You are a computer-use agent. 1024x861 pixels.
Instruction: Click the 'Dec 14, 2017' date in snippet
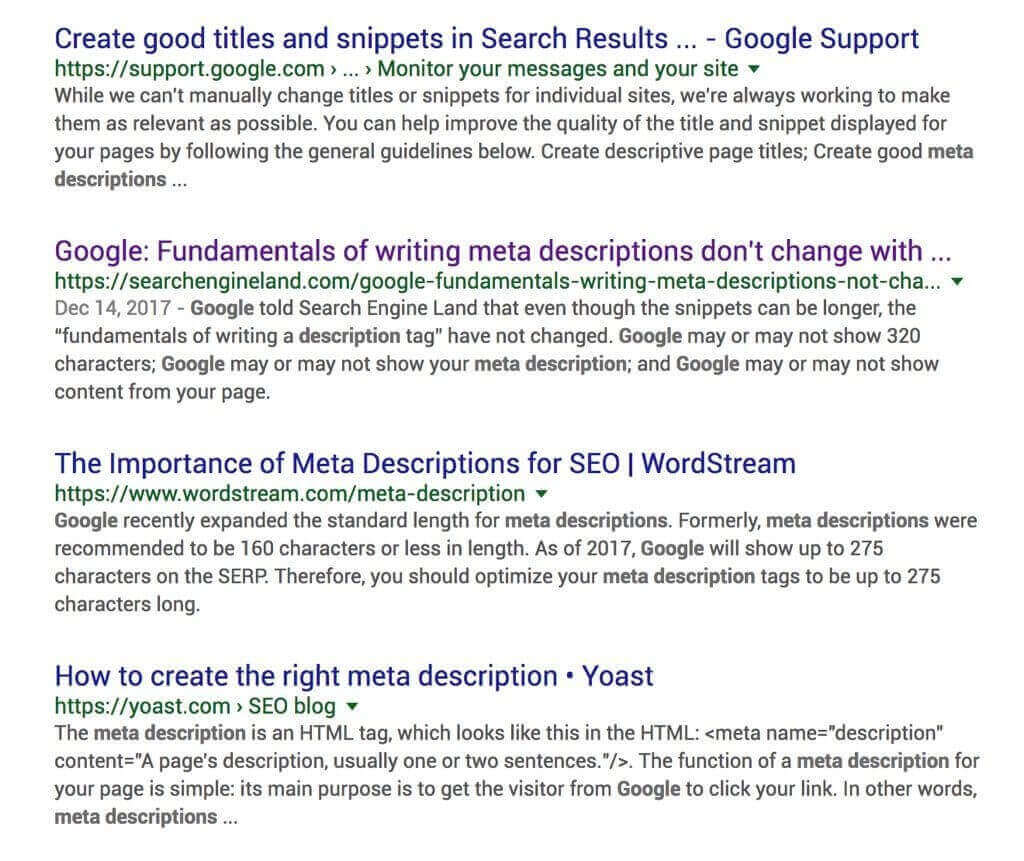click(113, 308)
